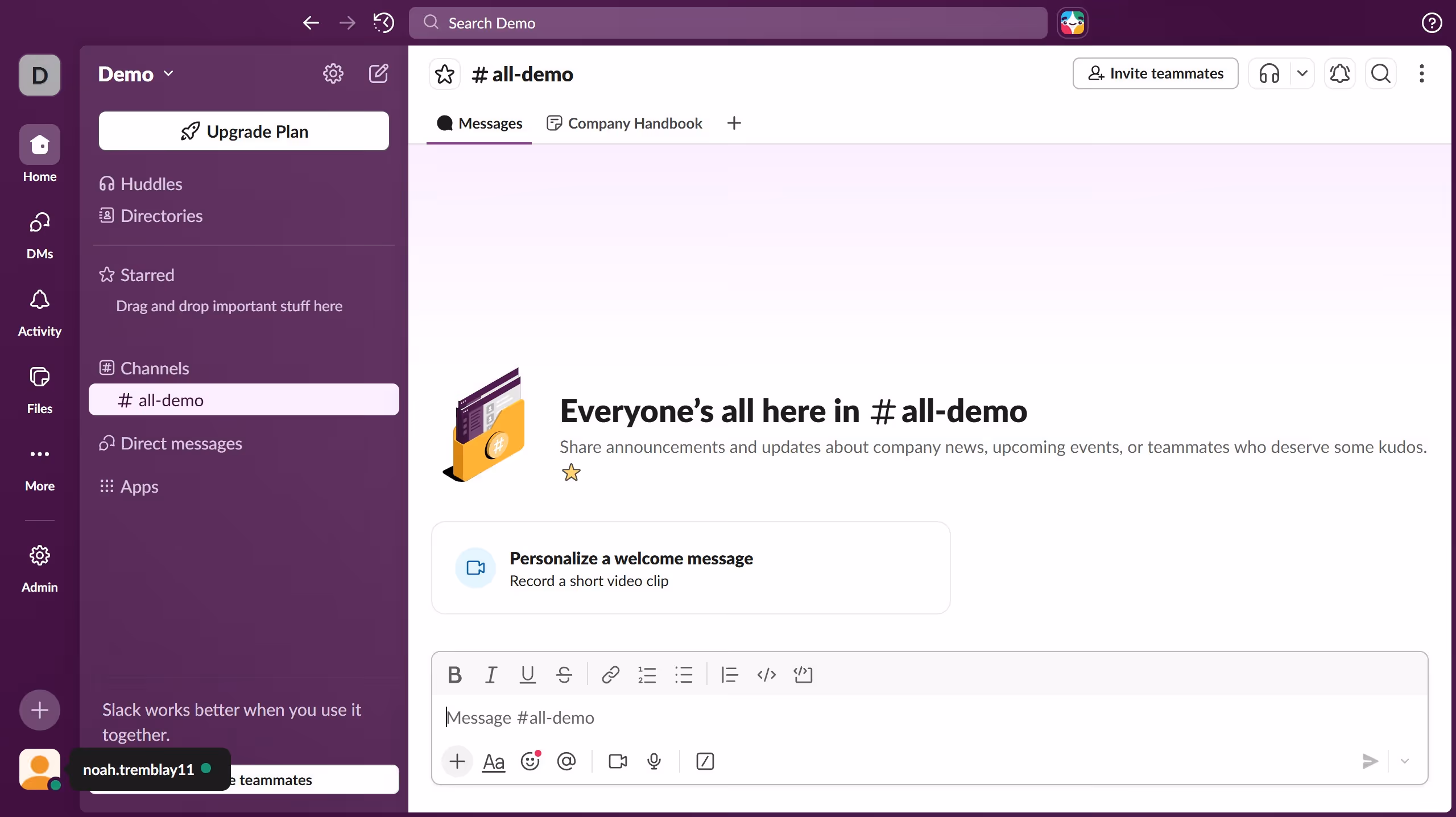This screenshot has height=817, width=1456.
Task: Select the Demo workspace D tile
Action: (40, 75)
